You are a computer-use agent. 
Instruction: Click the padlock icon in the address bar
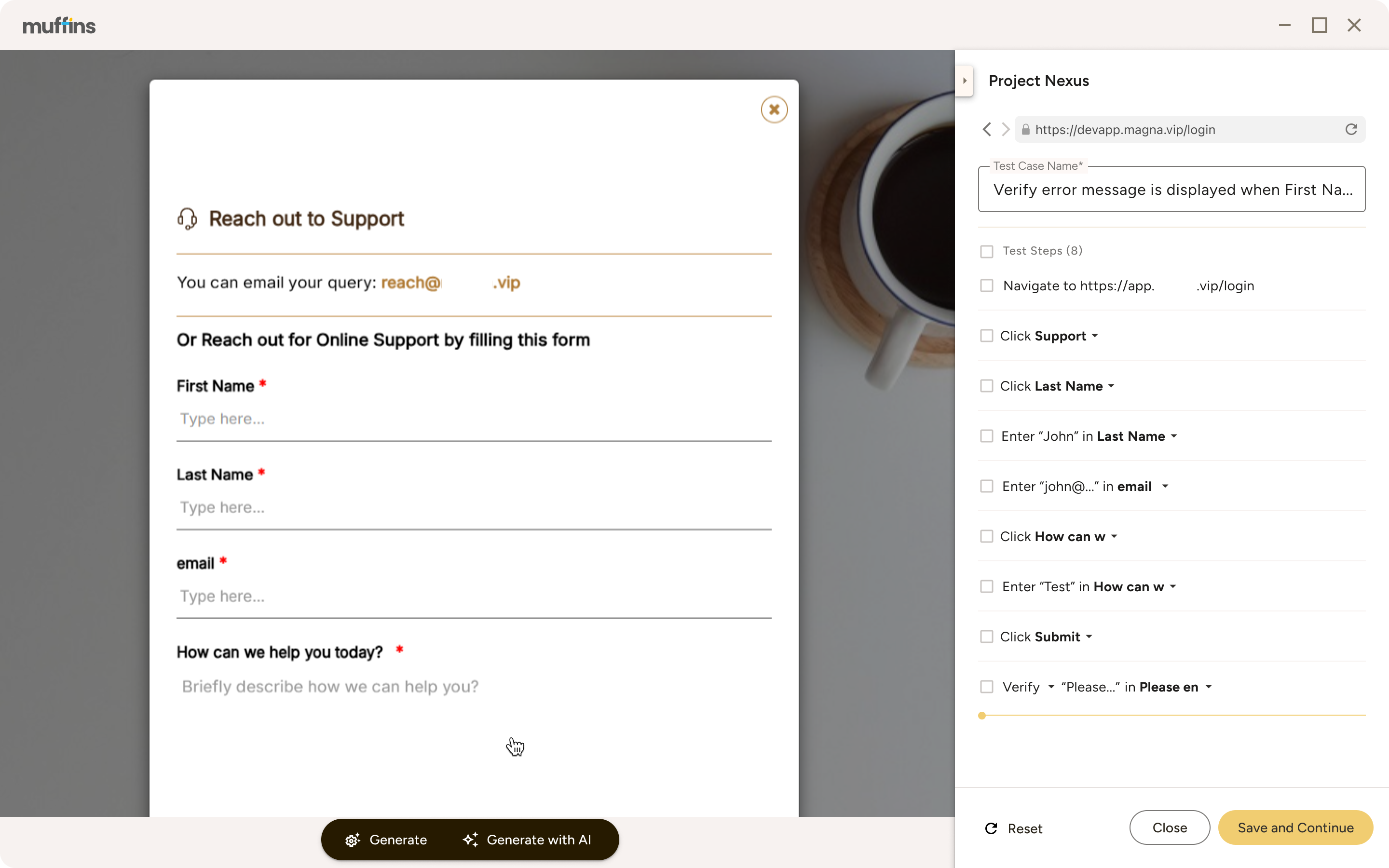coord(1026,129)
